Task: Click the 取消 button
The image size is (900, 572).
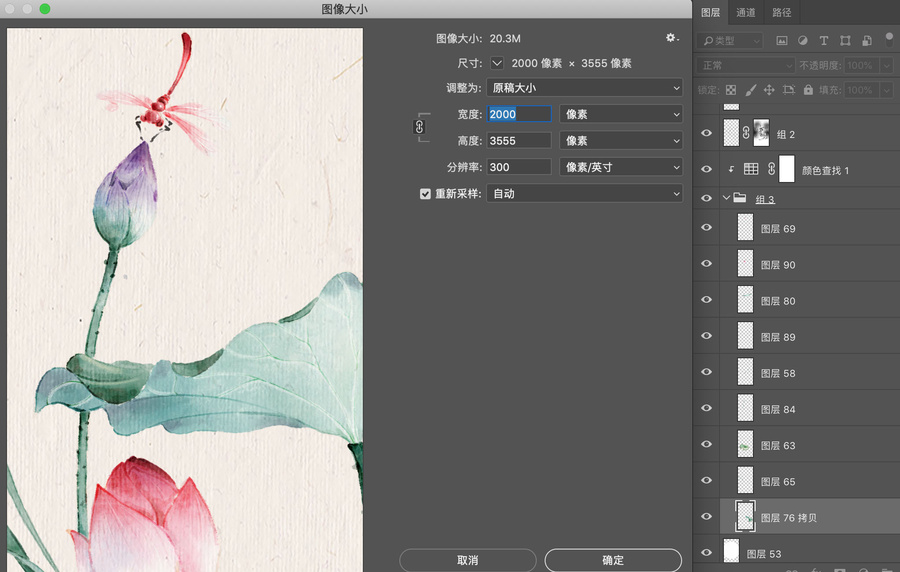Action: [x=467, y=560]
